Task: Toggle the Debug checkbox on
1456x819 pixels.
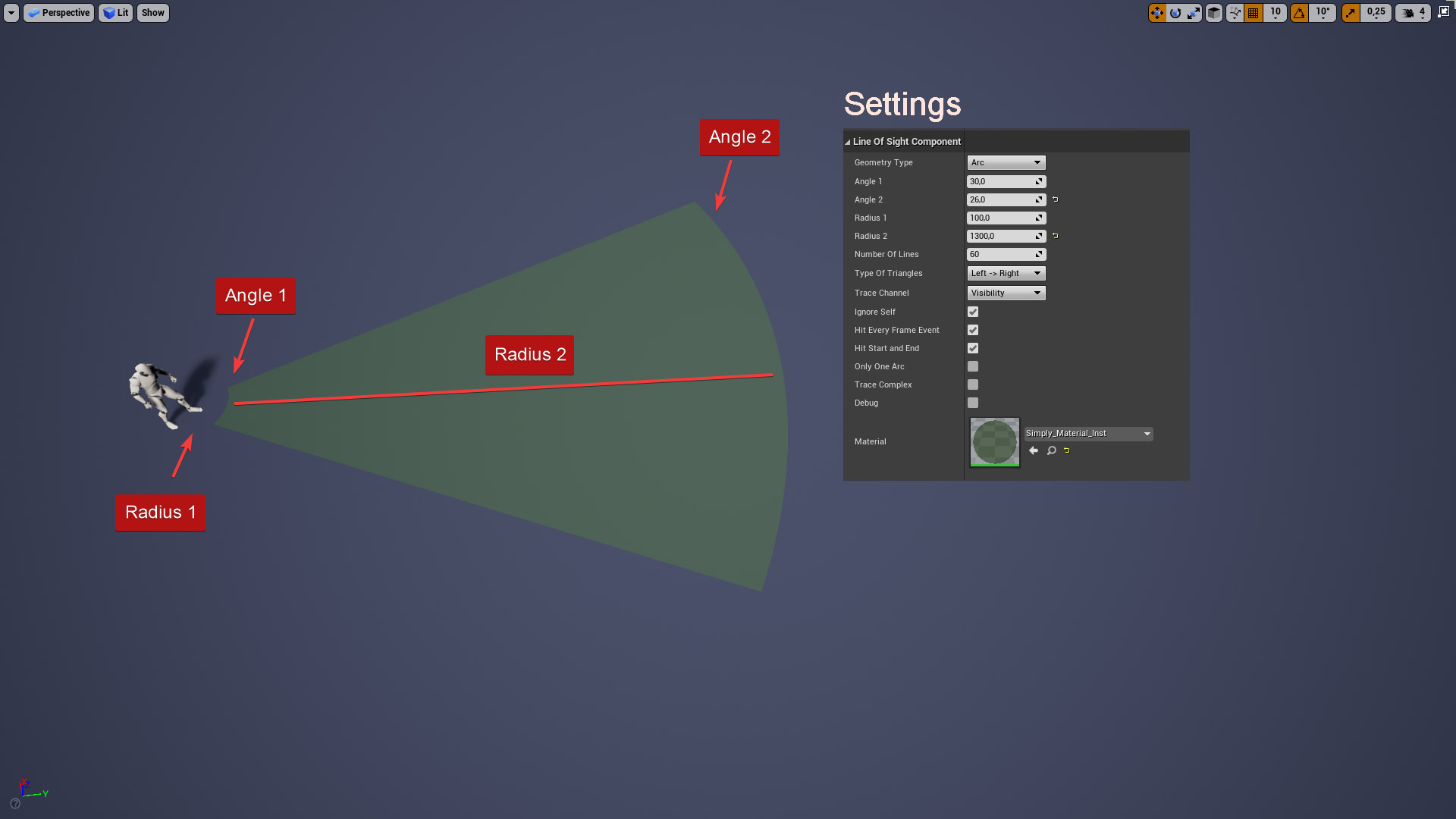Action: click(x=972, y=403)
